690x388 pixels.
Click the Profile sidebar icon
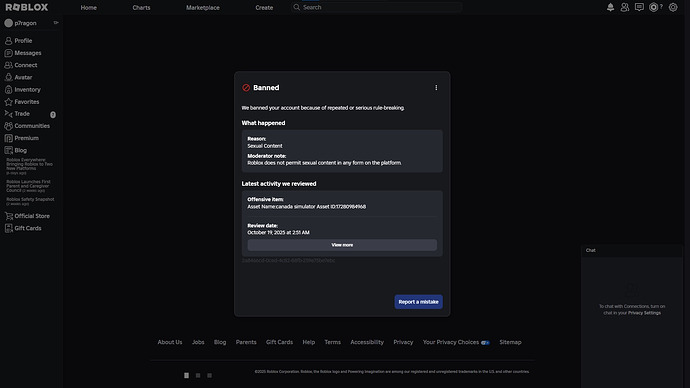coord(8,40)
